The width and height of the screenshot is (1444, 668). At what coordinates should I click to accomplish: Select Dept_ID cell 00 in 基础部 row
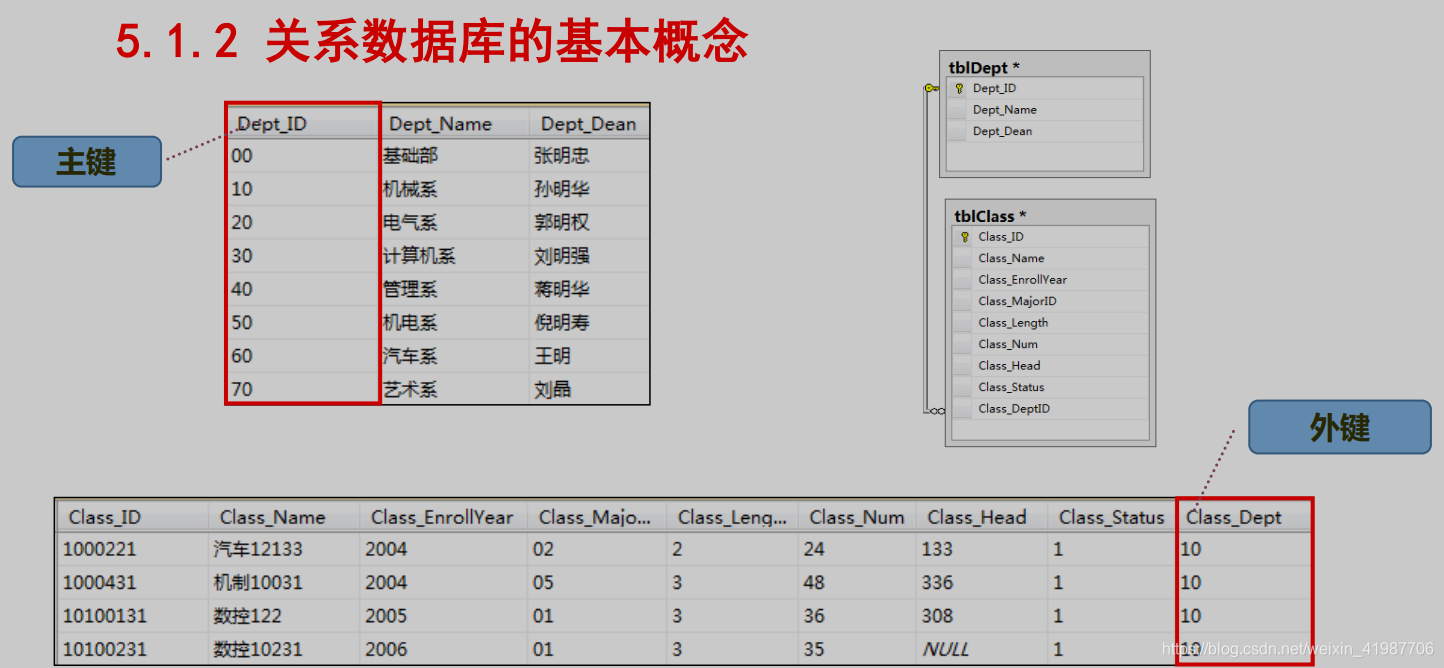pos(304,156)
